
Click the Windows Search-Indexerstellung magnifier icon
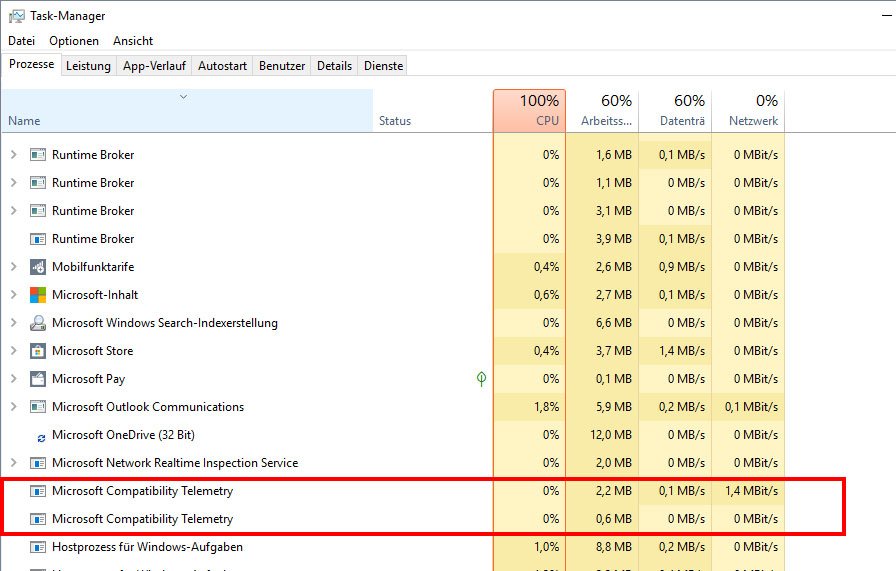(x=38, y=323)
